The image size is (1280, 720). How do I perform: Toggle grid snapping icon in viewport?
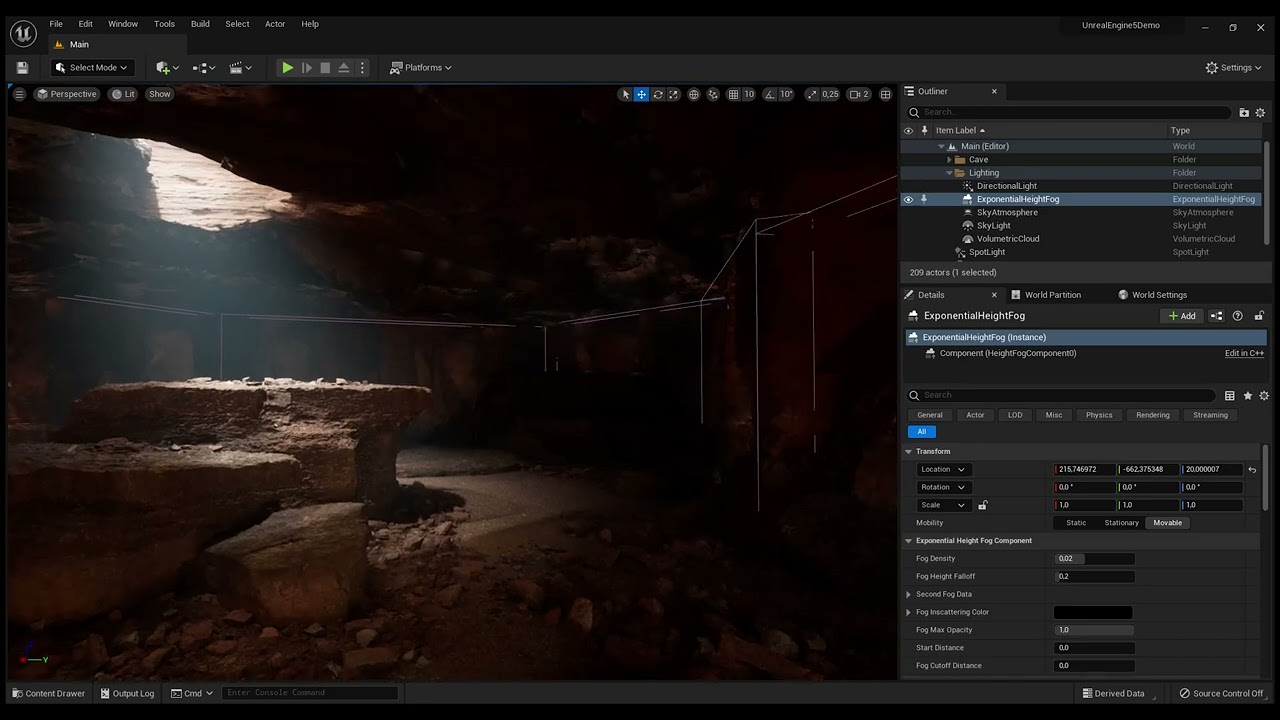733,94
